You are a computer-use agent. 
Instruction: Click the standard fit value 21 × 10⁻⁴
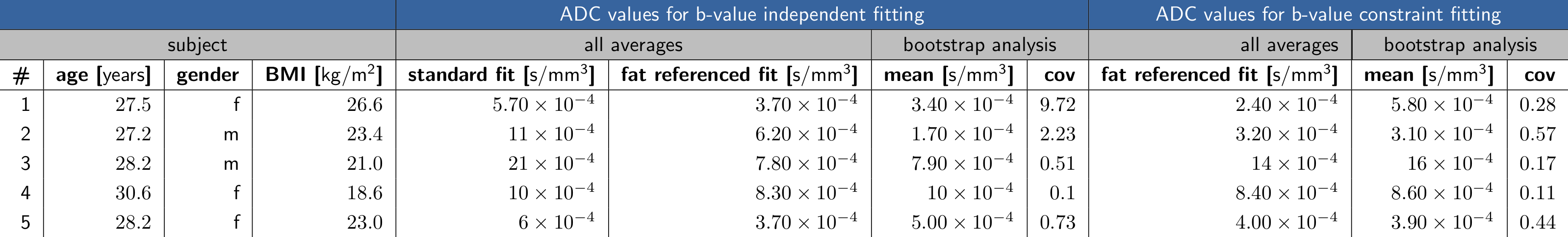coord(551,163)
